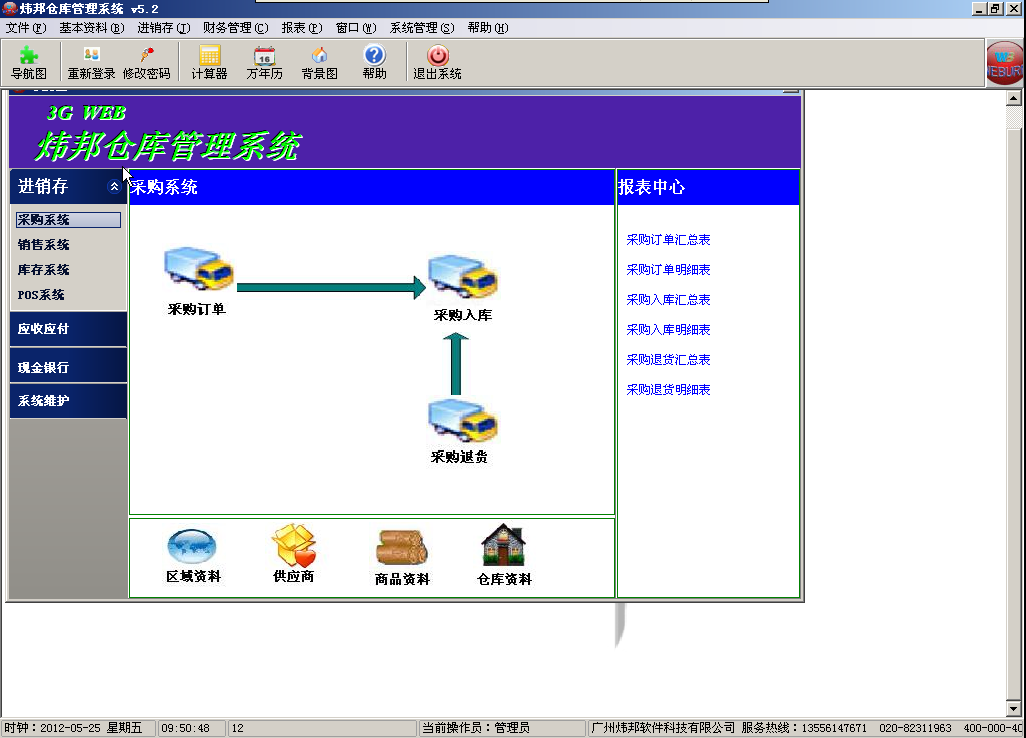This screenshot has width=1026, height=738.
Task: Open the 文件(F) menu
Action: [x=26, y=27]
